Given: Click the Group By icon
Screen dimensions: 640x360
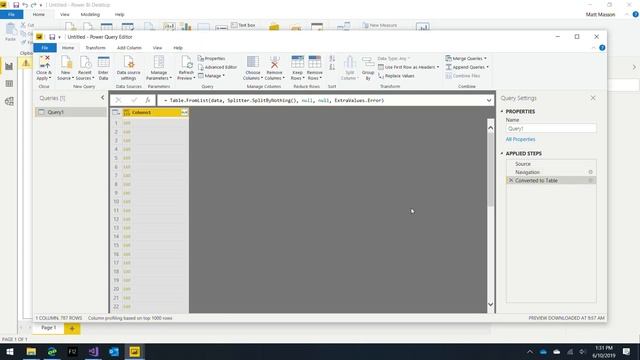Looking at the screenshot, I should (x=368, y=62).
